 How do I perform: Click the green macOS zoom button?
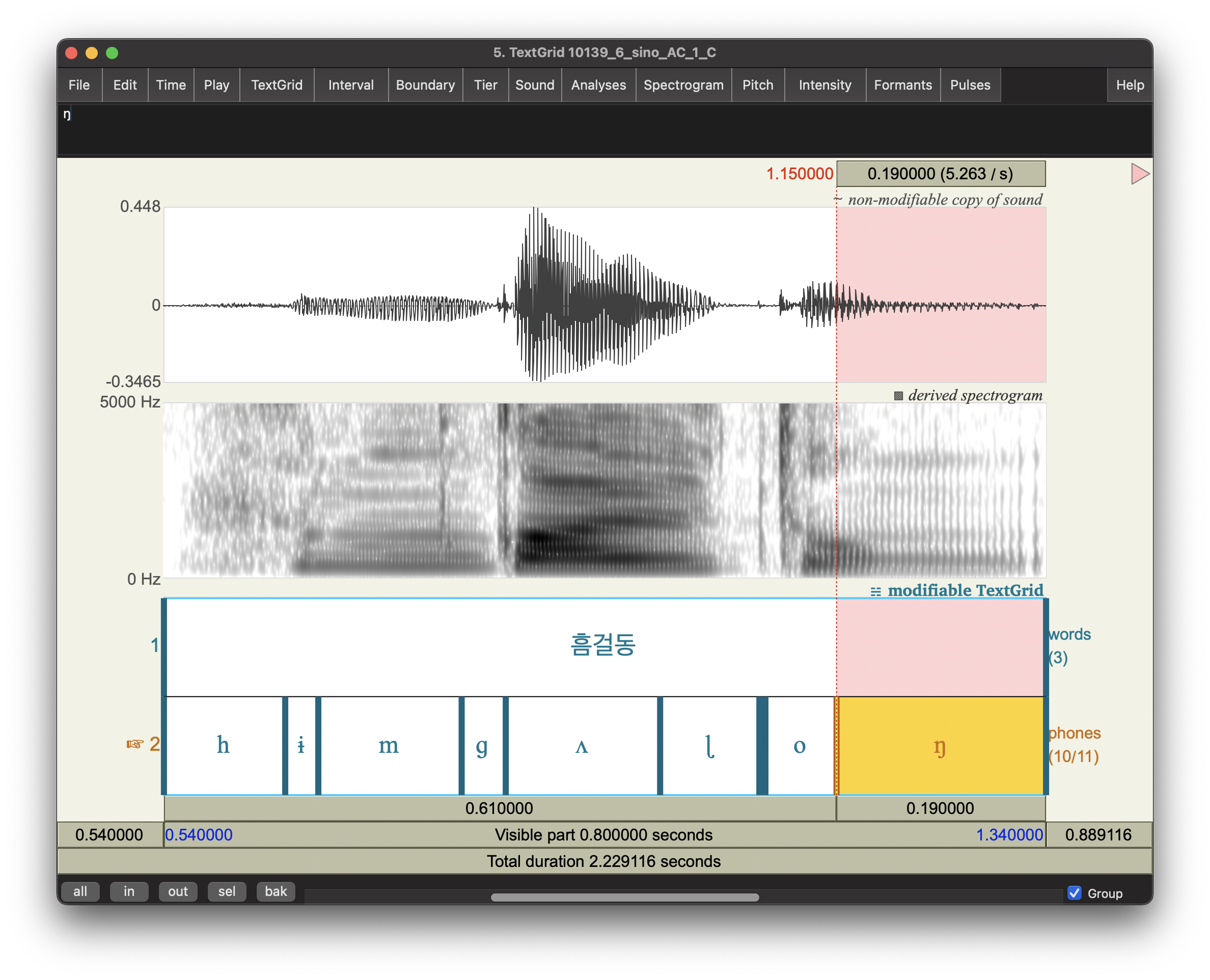click(113, 53)
